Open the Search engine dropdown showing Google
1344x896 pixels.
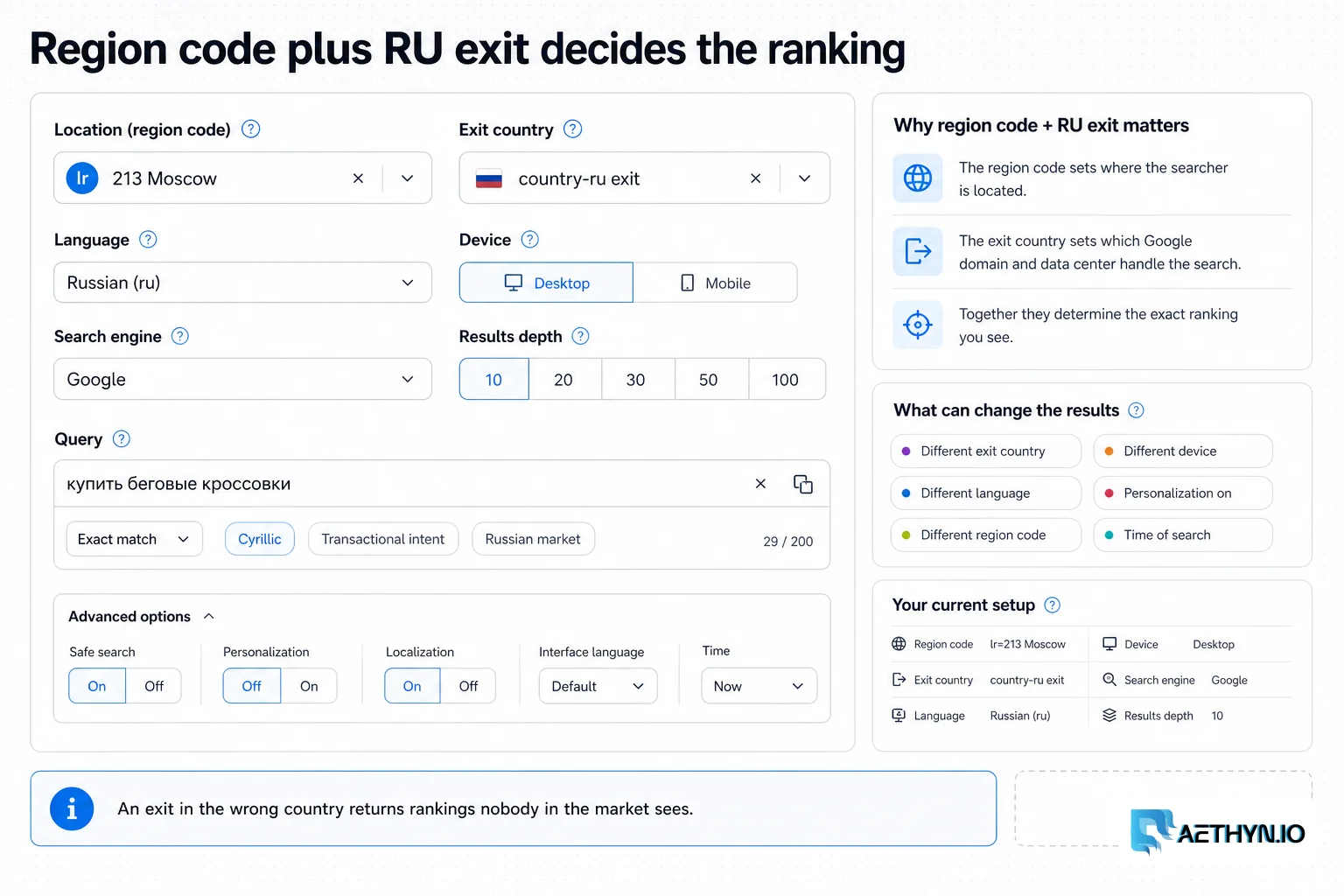[242, 379]
